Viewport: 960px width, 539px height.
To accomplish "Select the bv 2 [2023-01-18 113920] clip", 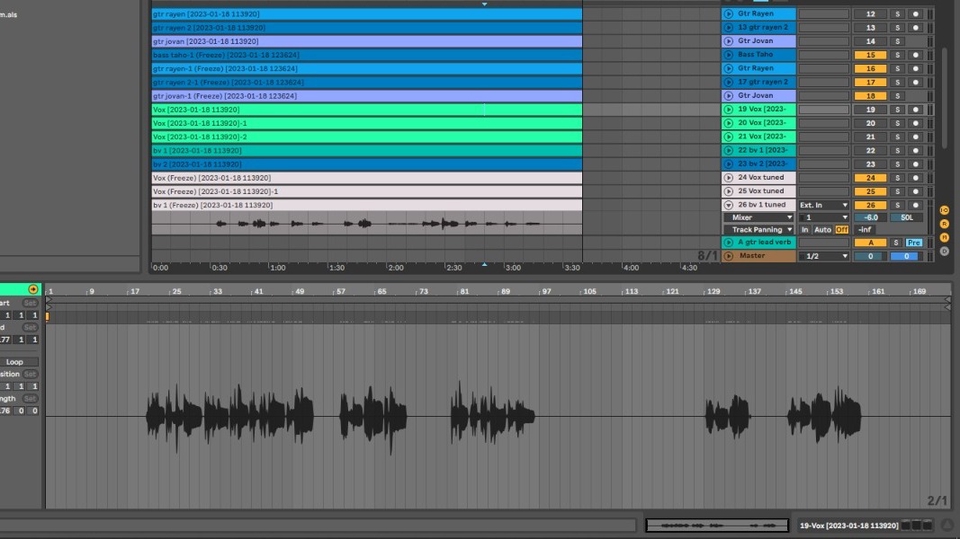I will tap(367, 164).
